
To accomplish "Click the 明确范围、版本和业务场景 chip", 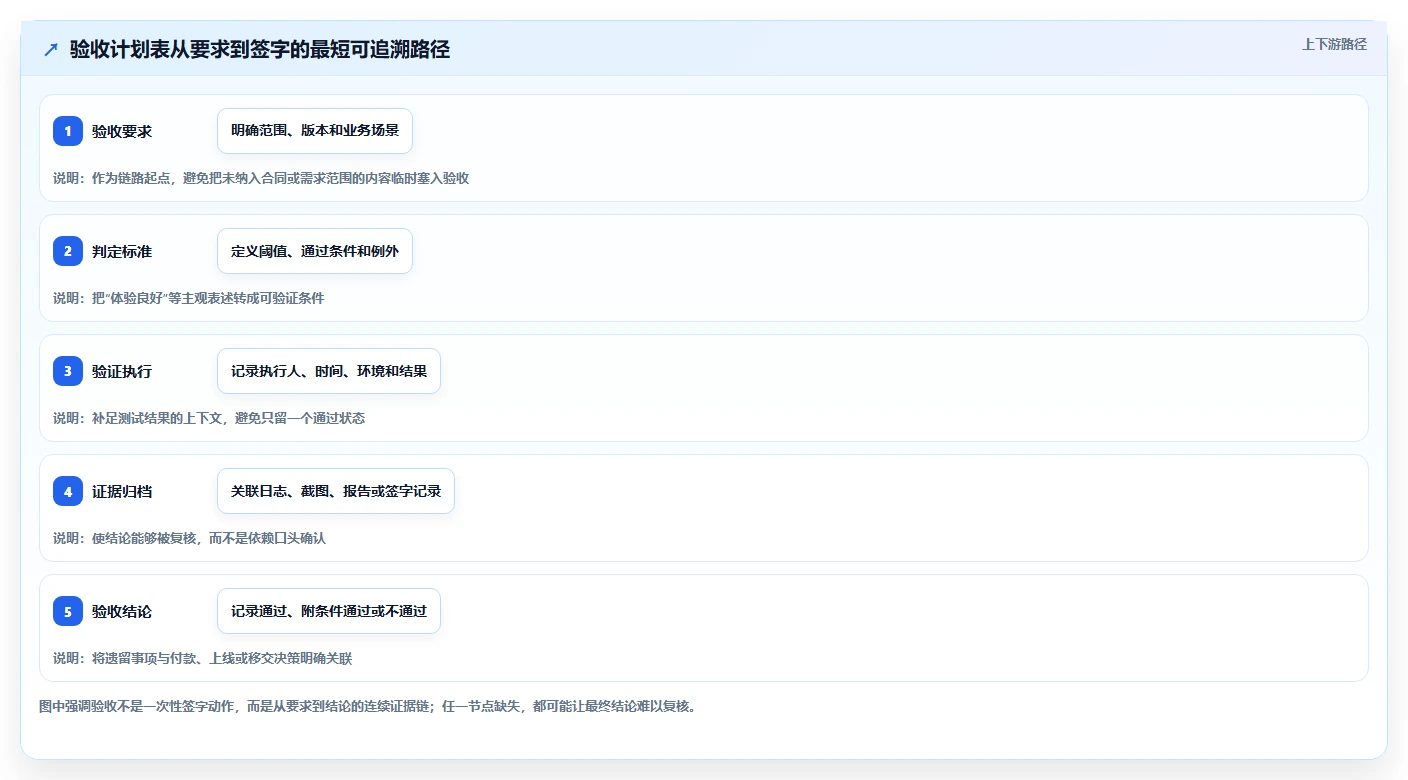I will (315, 131).
